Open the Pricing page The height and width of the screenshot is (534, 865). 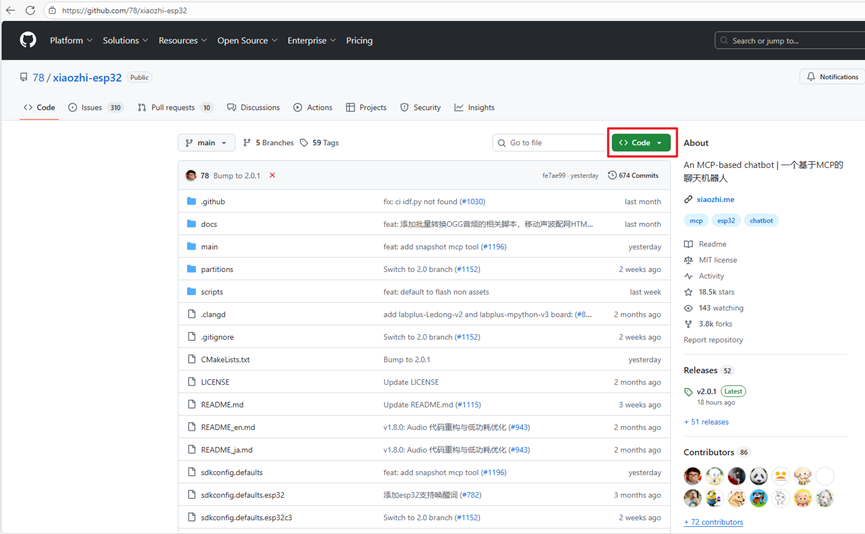click(x=359, y=40)
